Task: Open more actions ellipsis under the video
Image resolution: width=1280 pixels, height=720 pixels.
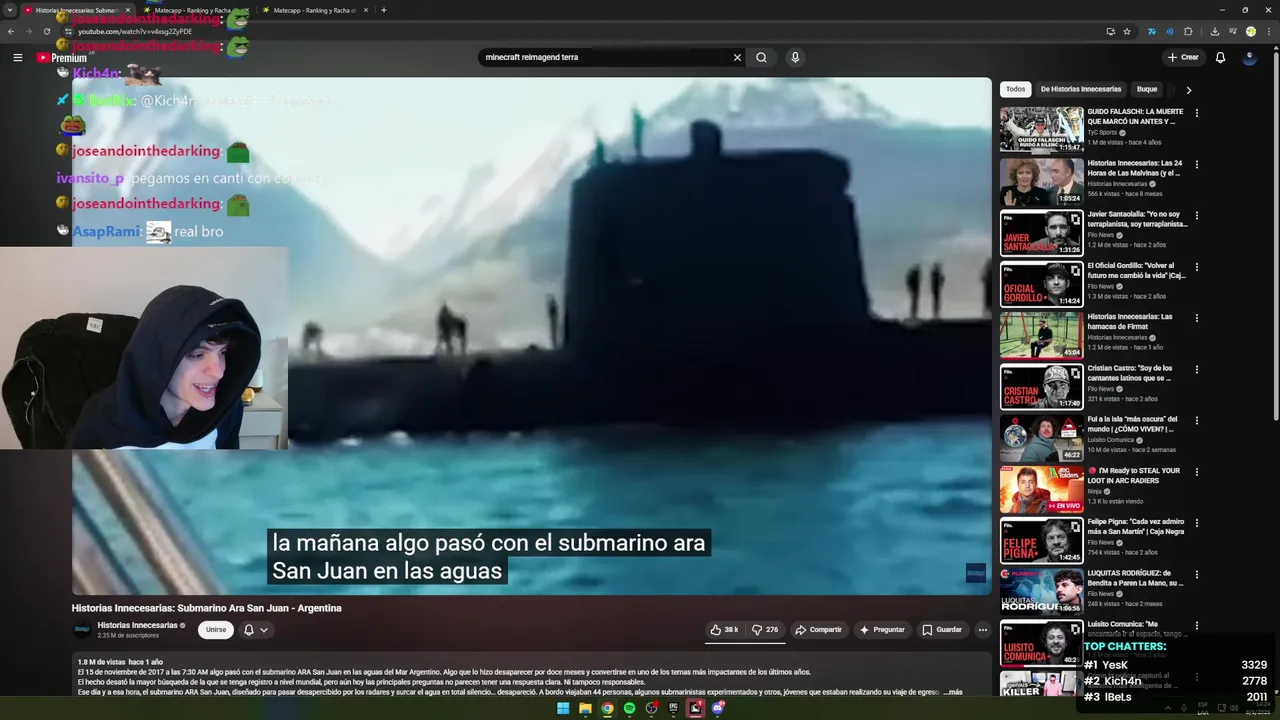Action: coord(982,630)
